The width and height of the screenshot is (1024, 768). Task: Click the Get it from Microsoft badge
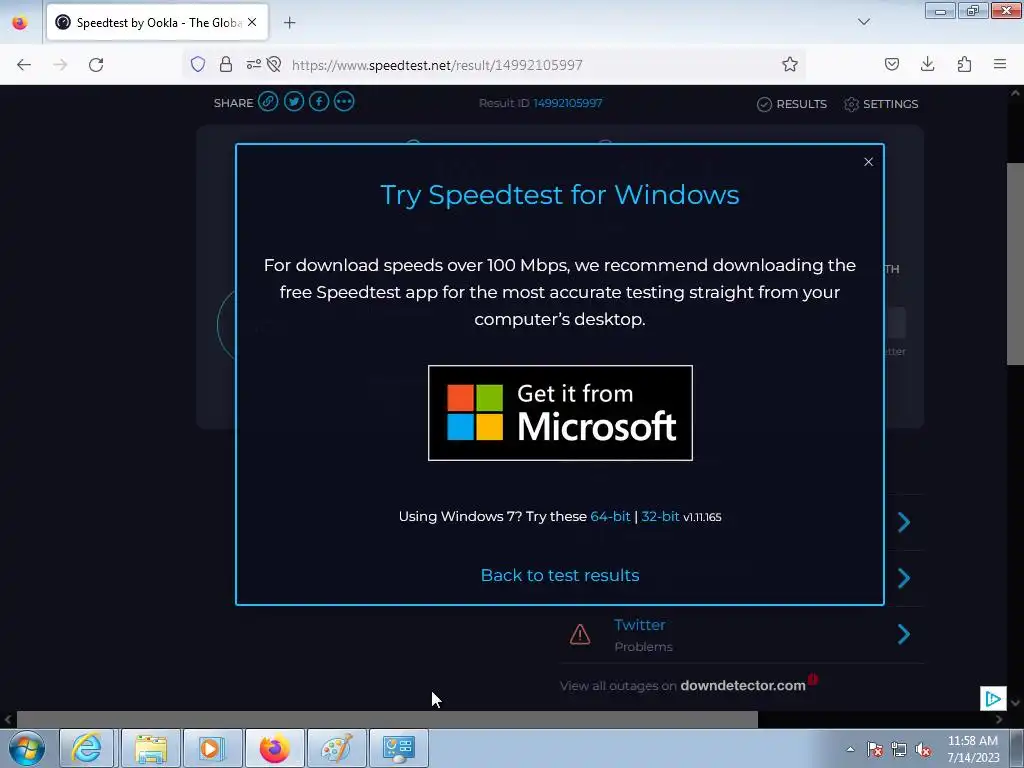pyautogui.click(x=560, y=413)
